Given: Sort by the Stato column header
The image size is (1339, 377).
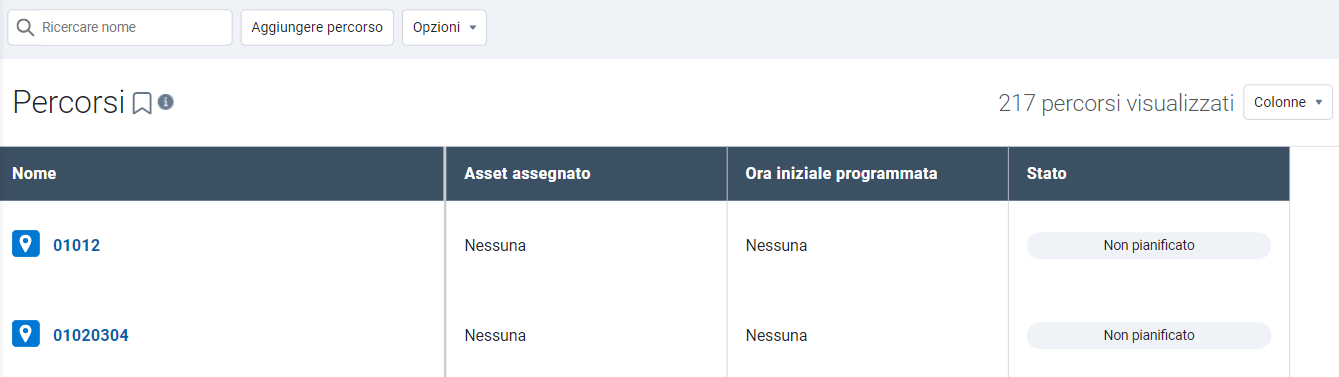Looking at the screenshot, I should click(x=1047, y=173).
